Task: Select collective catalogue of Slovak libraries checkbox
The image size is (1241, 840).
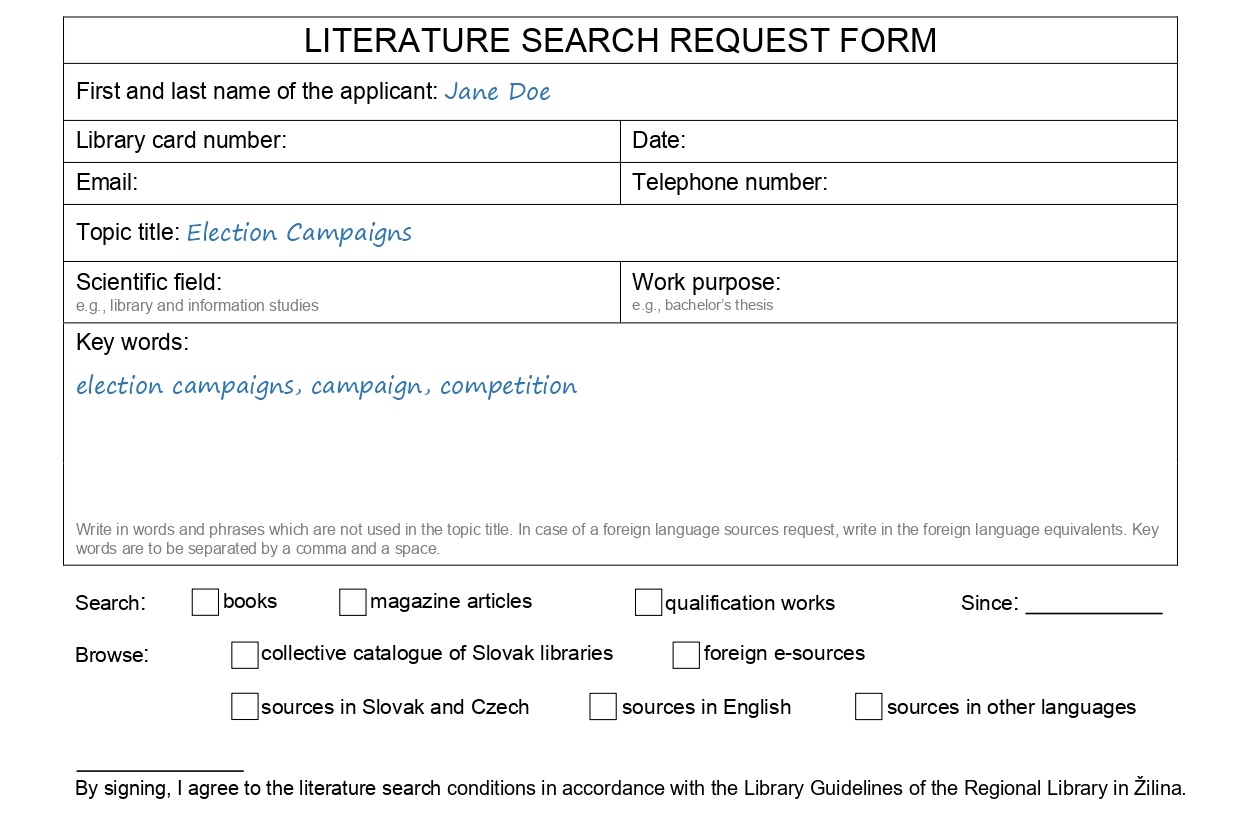Action: [x=244, y=654]
